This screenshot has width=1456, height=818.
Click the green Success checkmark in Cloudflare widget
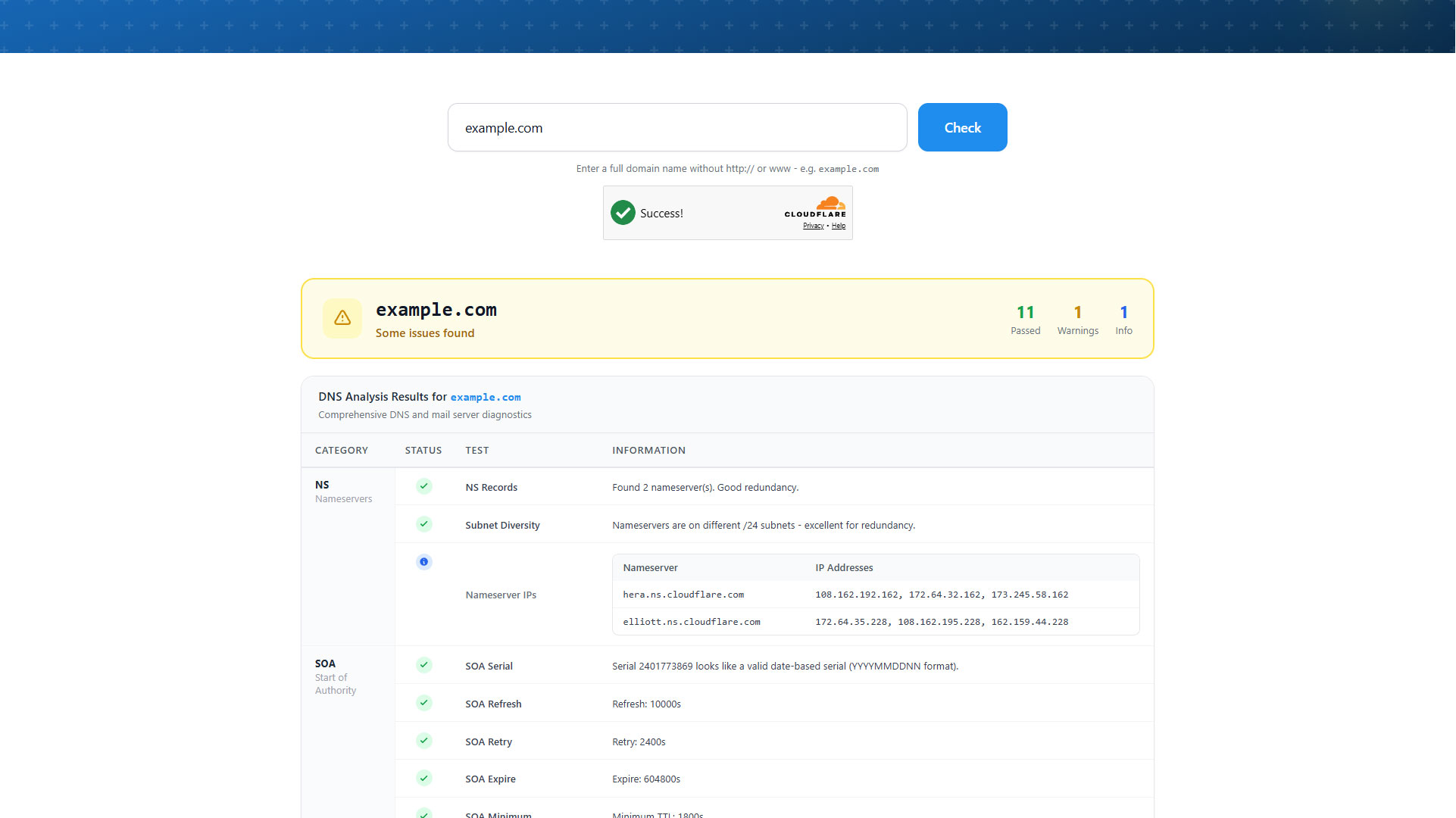[623, 213]
